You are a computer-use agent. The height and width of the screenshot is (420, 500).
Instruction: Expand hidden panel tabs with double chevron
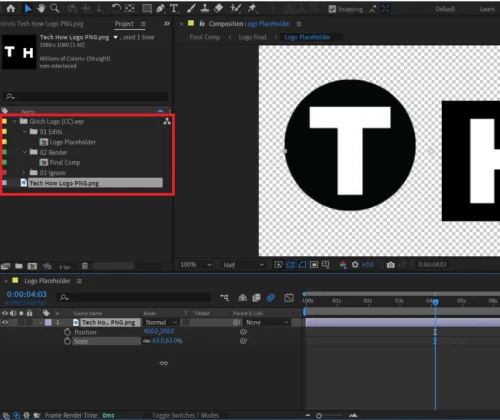point(167,24)
